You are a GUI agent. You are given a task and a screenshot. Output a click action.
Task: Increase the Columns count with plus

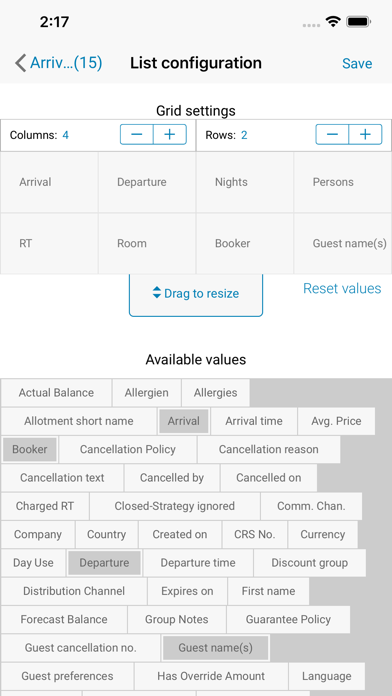coord(170,134)
